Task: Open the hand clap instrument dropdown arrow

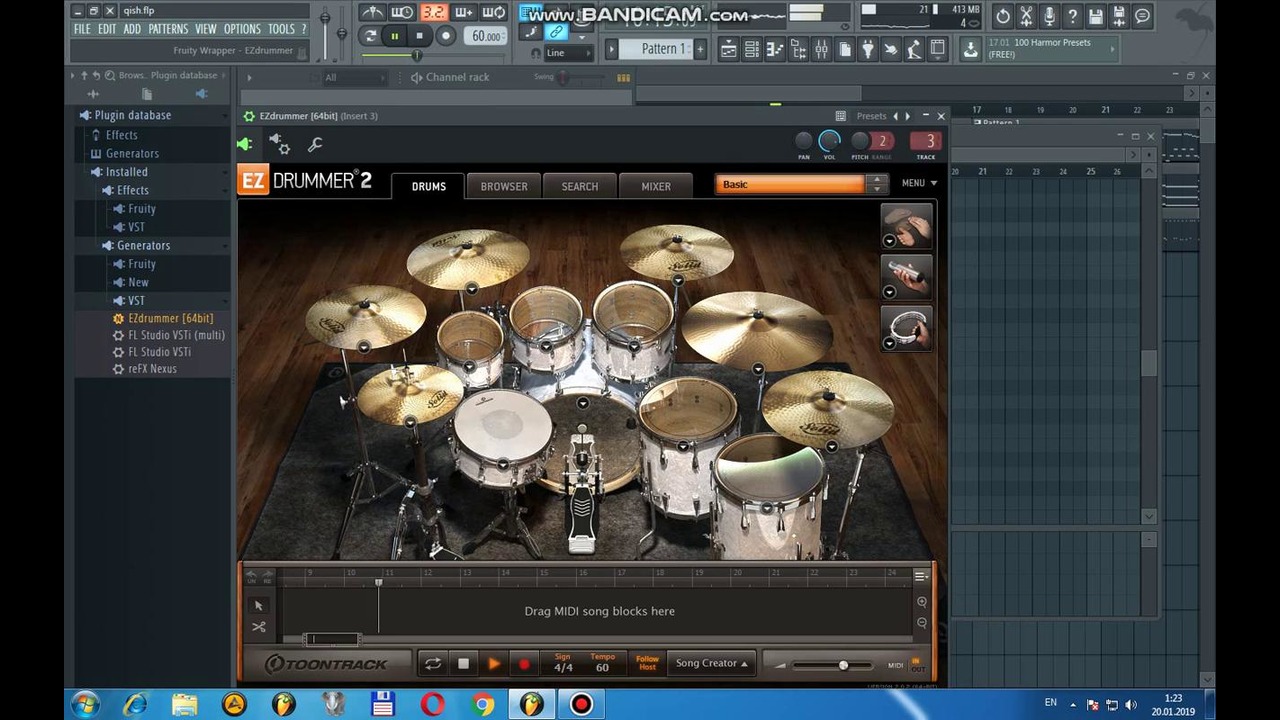Action: pos(889,241)
